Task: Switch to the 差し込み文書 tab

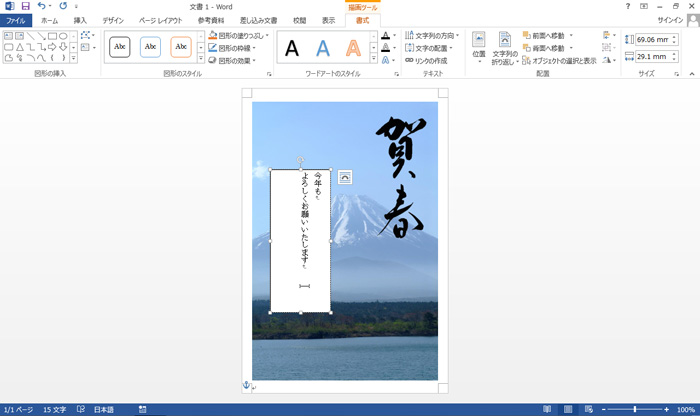Action: (x=258, y=21)
